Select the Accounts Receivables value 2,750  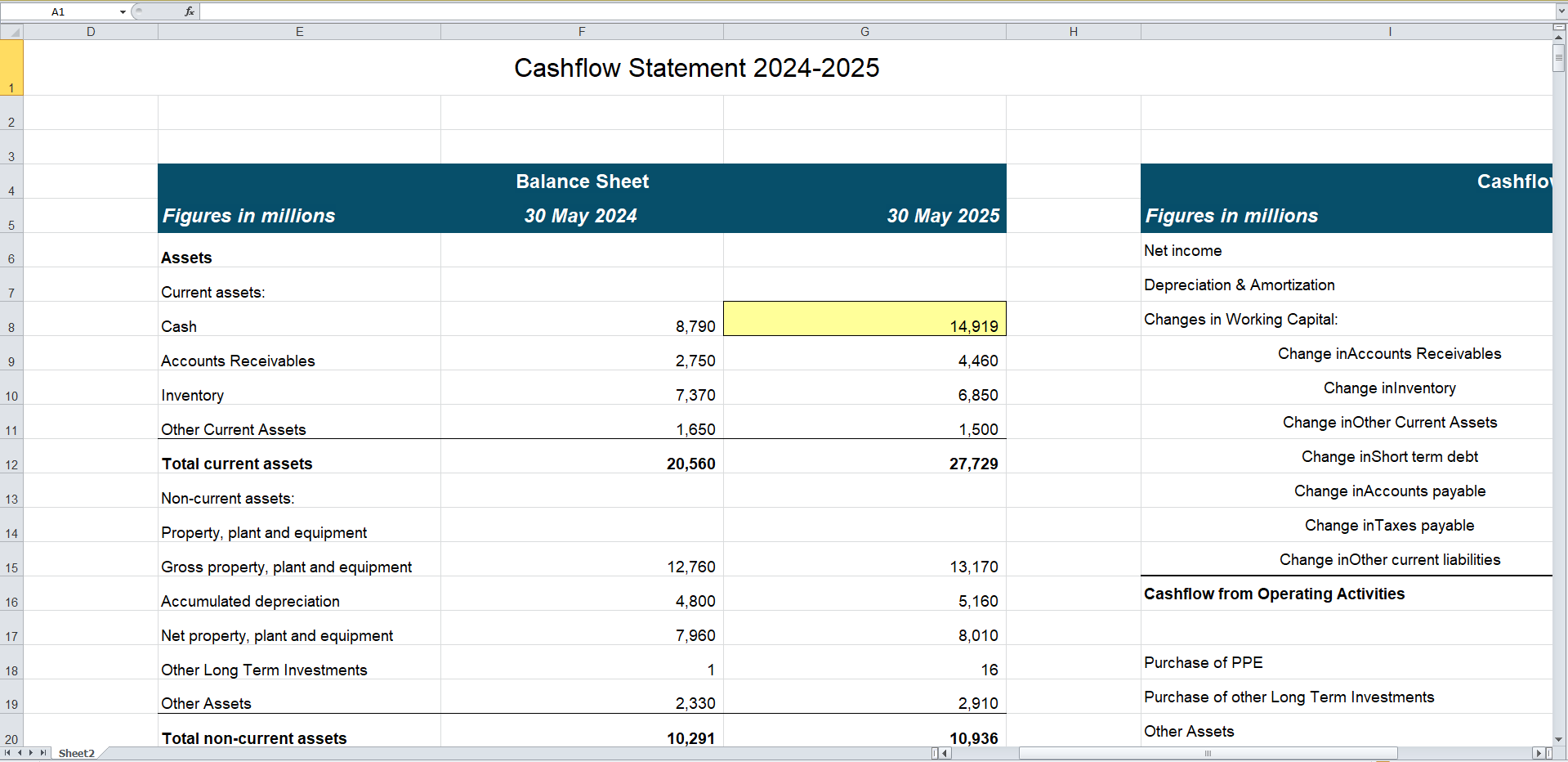coord(582,353)
